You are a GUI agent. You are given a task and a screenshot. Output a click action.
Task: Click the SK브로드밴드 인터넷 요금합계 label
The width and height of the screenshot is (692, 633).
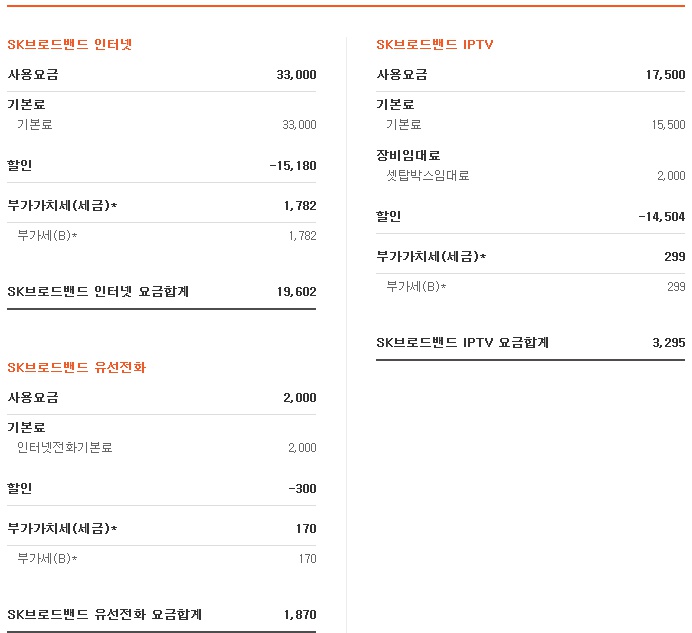98,292
